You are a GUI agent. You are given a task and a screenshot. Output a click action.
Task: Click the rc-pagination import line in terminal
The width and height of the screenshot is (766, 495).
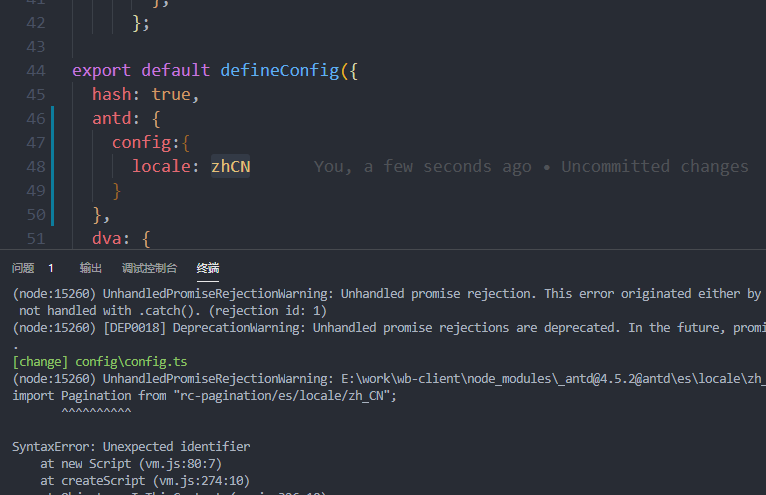tap(204, 395)
